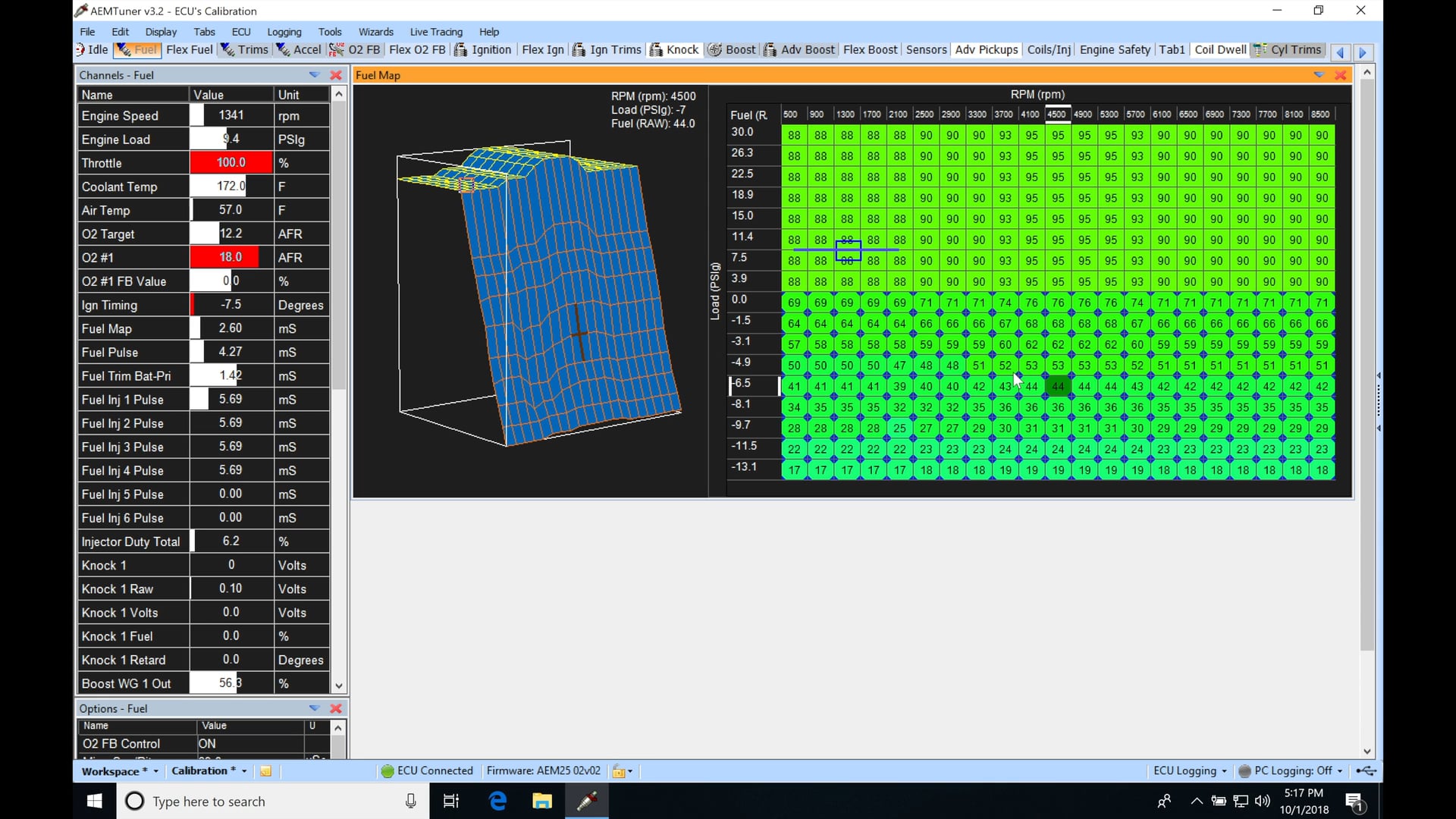Screen dimensions: 1456x819
Task: Close the Fuel Map panel
Action: [1341, 75]
